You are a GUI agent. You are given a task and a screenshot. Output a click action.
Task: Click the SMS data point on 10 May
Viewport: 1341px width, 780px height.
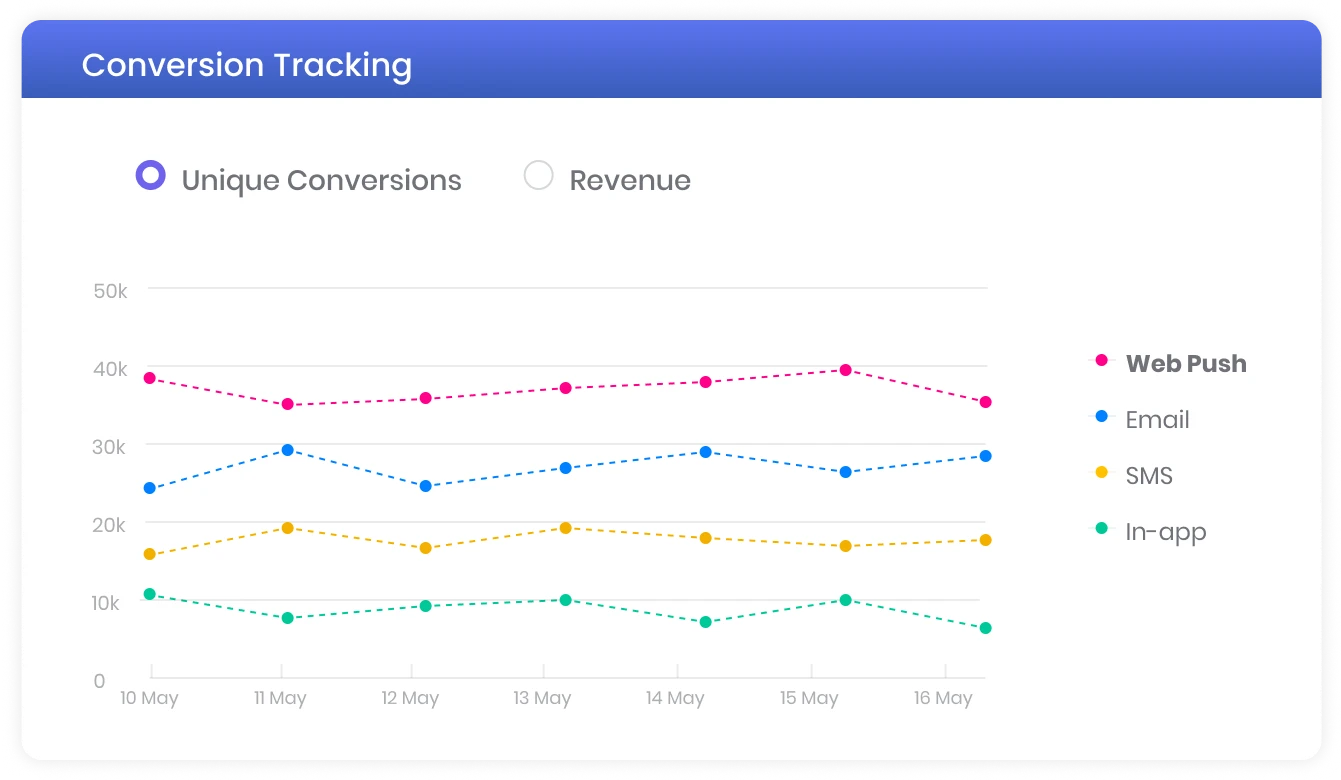coord(149,554)
